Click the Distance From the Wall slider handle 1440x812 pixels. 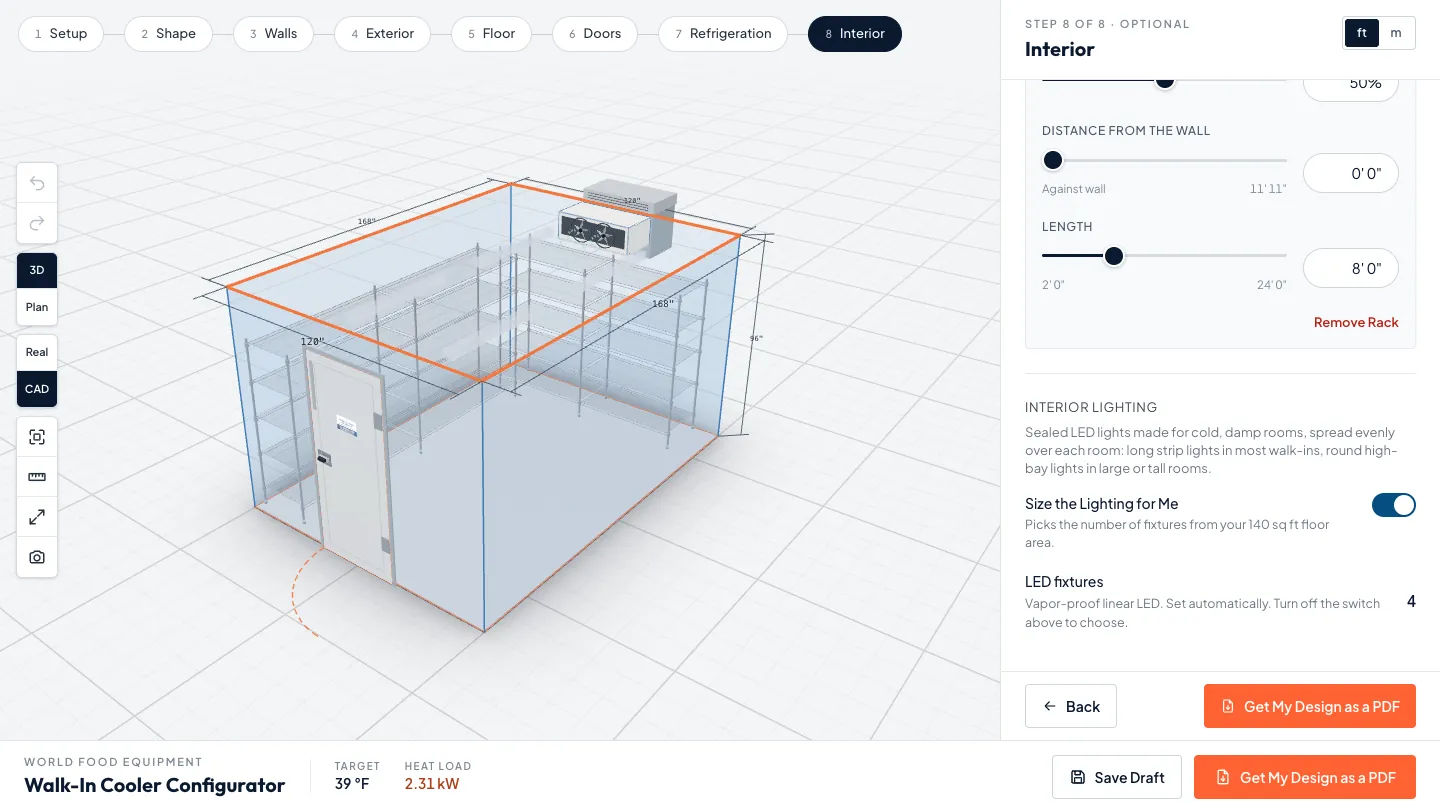(1053, 160)
